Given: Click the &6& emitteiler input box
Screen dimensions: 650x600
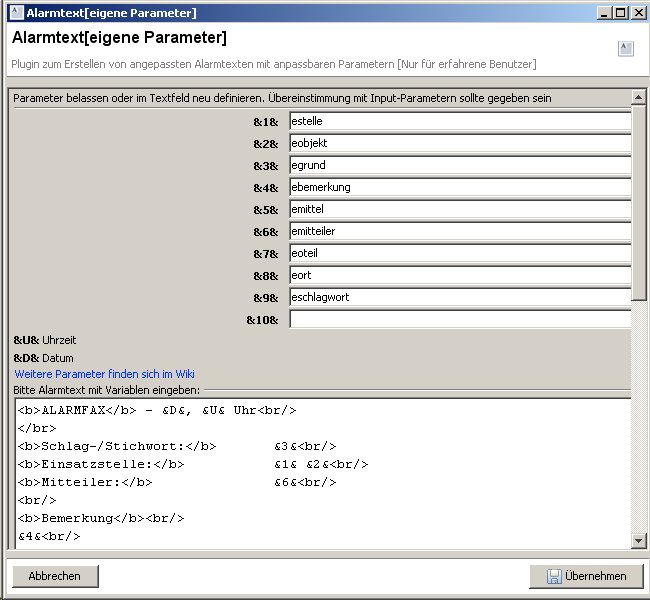Looking at the screenshot, I should pyautogui.click(x=459, y=231).
